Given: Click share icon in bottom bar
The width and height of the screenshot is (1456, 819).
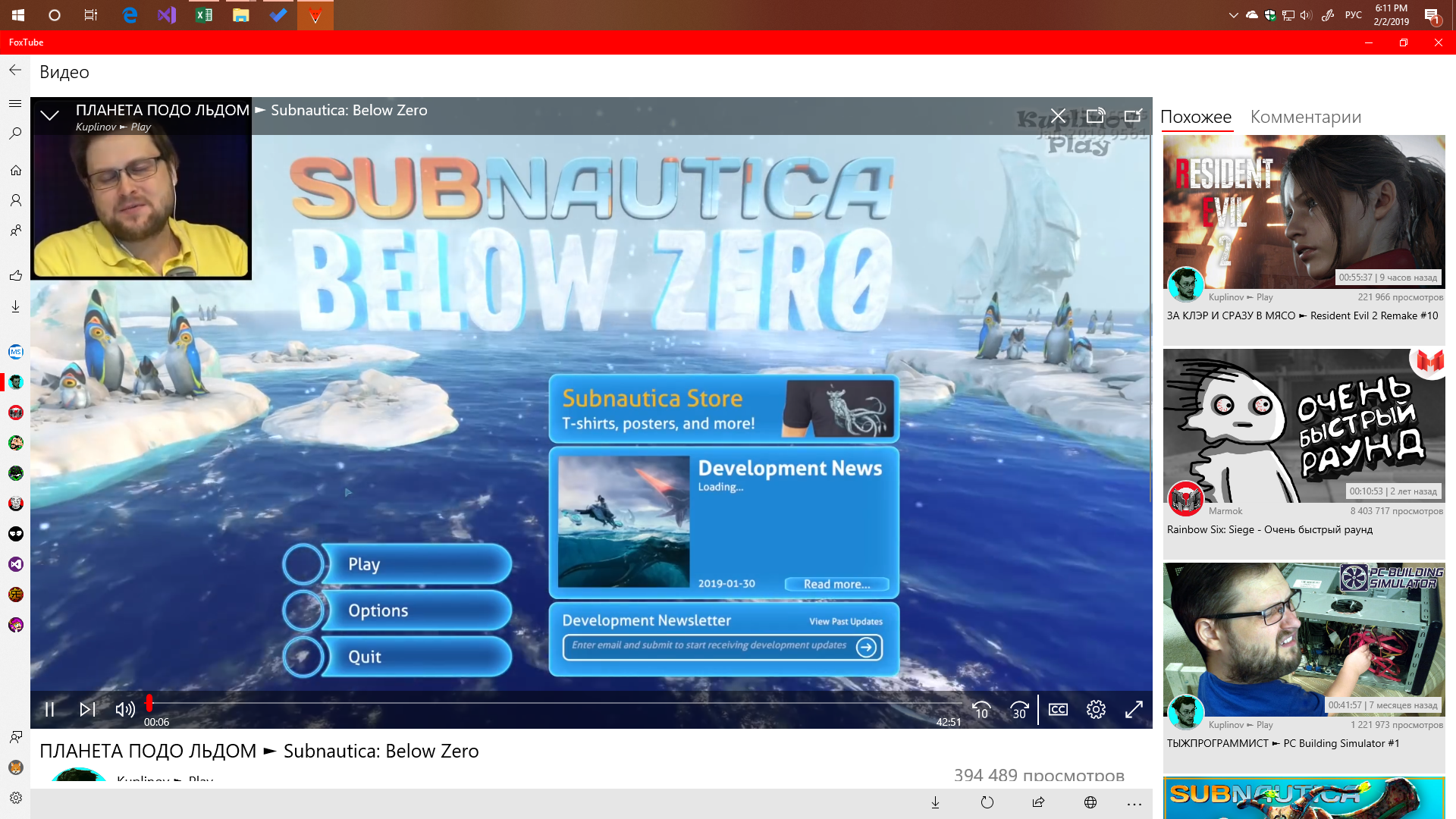Looking at the screenshot, I should [x=1038, y=802].
